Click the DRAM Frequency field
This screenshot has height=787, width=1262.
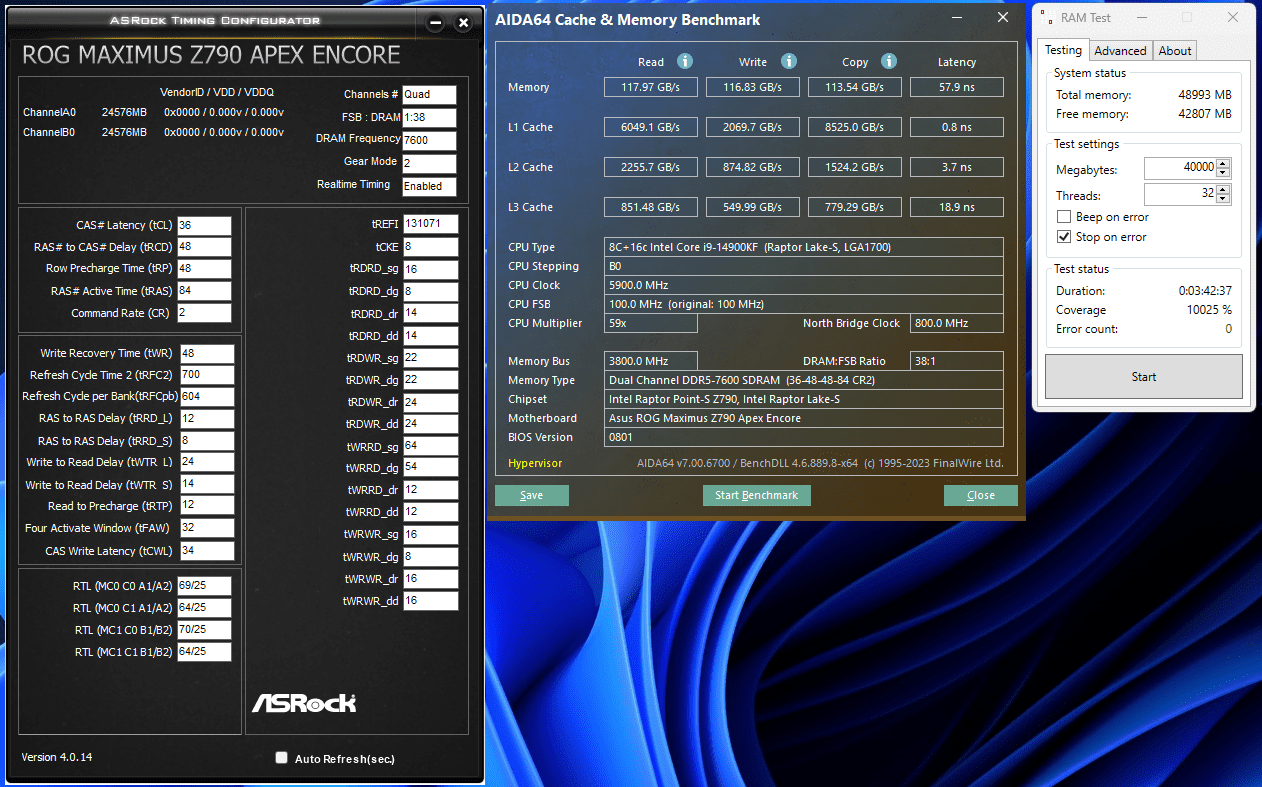429,140
